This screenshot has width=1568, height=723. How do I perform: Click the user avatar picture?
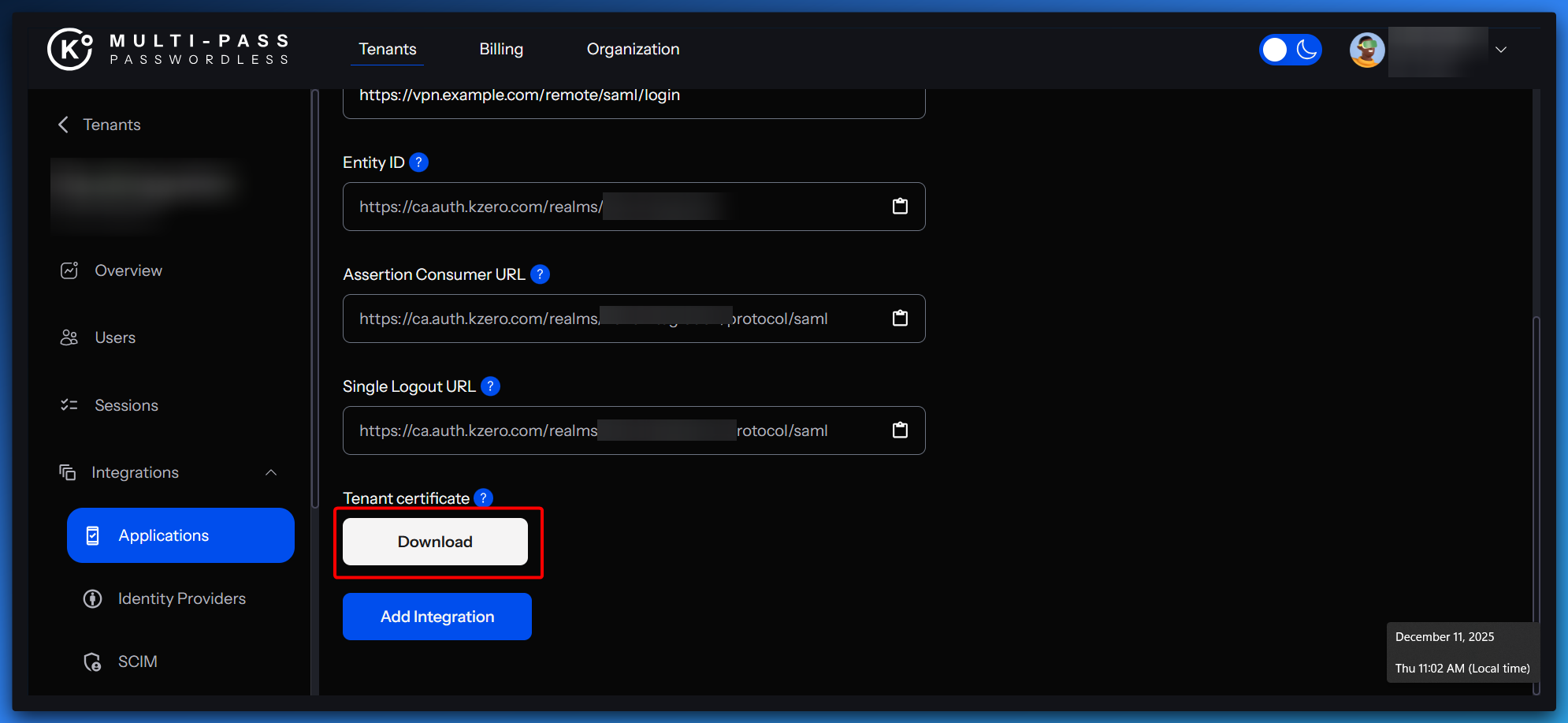click(1367, 50)
